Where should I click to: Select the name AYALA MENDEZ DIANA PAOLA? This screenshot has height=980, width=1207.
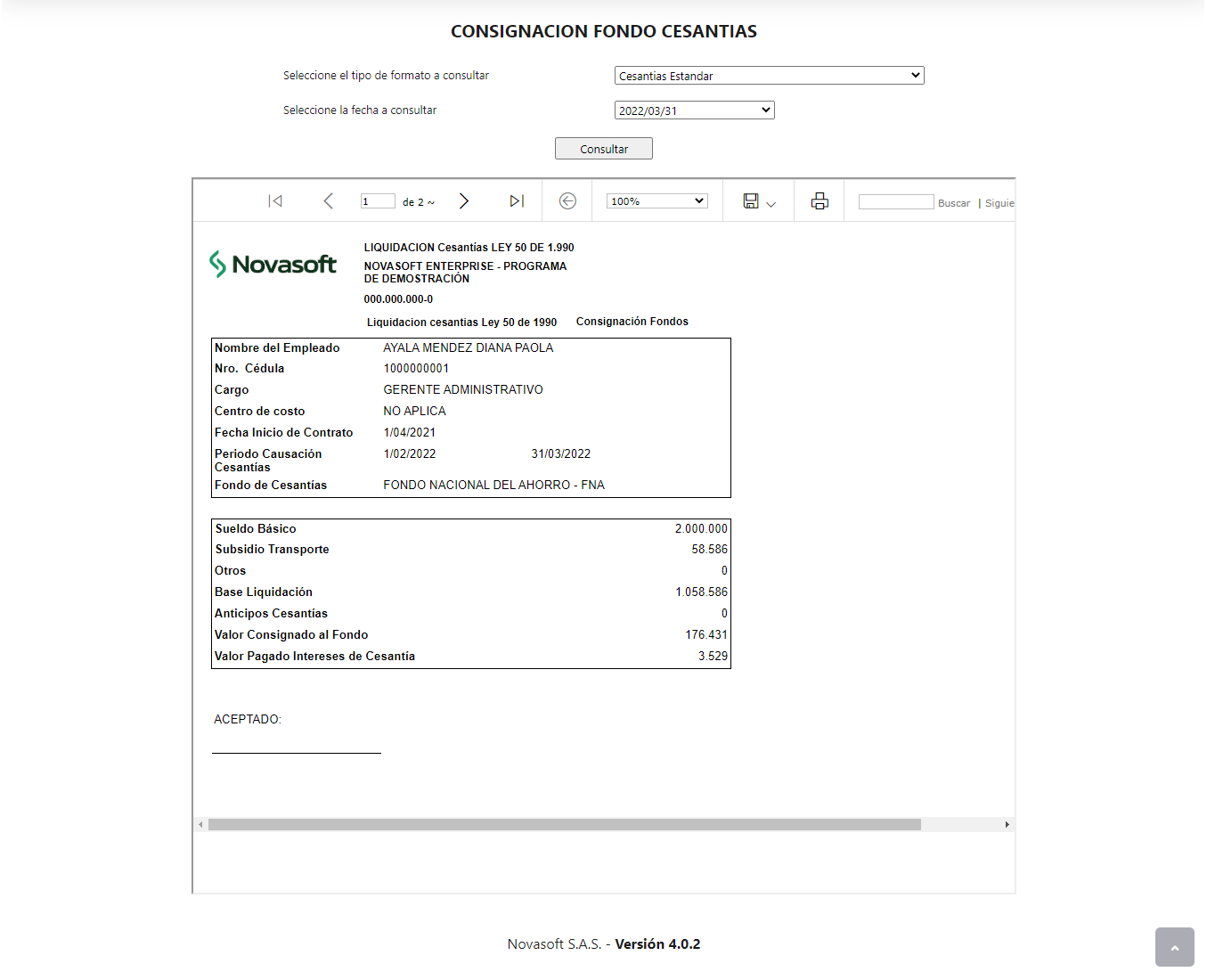(x=469, y=347)
